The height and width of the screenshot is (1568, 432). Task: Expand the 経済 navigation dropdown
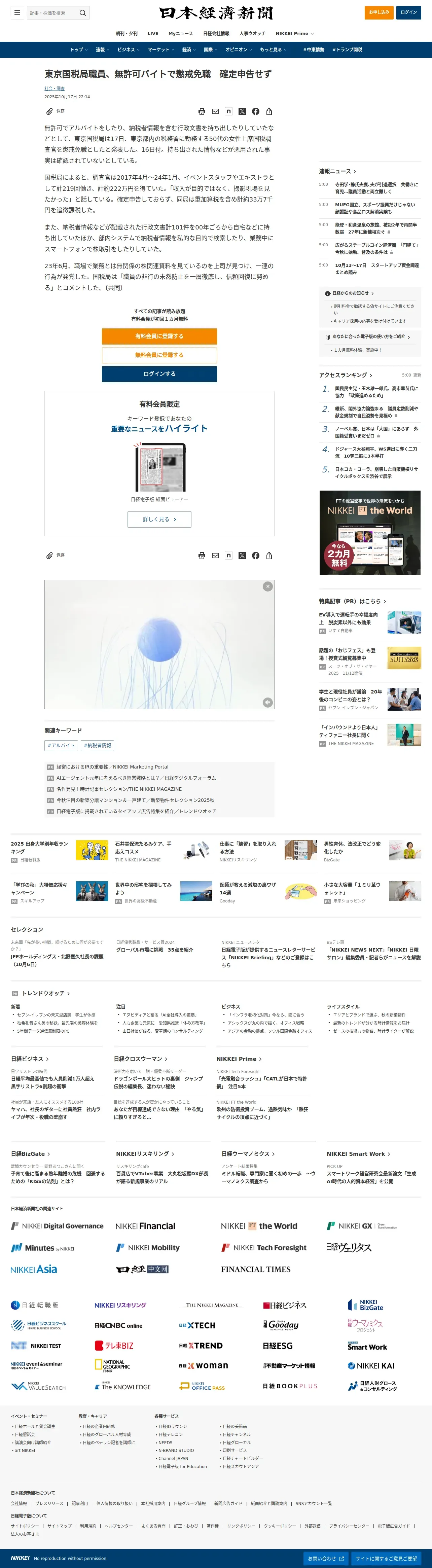pos(189,50)
